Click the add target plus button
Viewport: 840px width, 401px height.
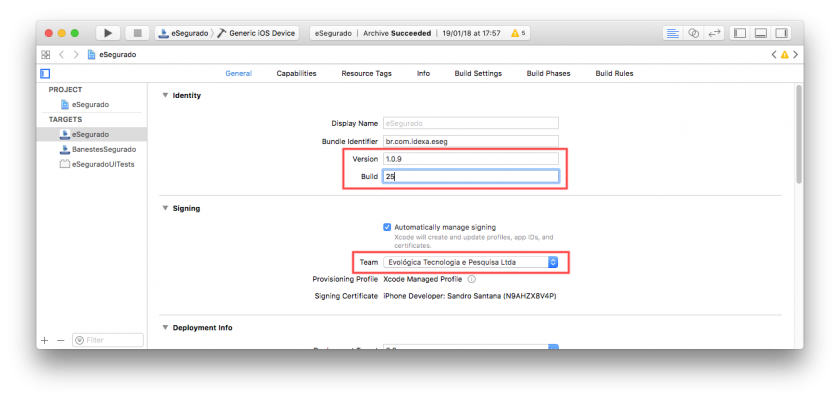[x=44, y=340]
